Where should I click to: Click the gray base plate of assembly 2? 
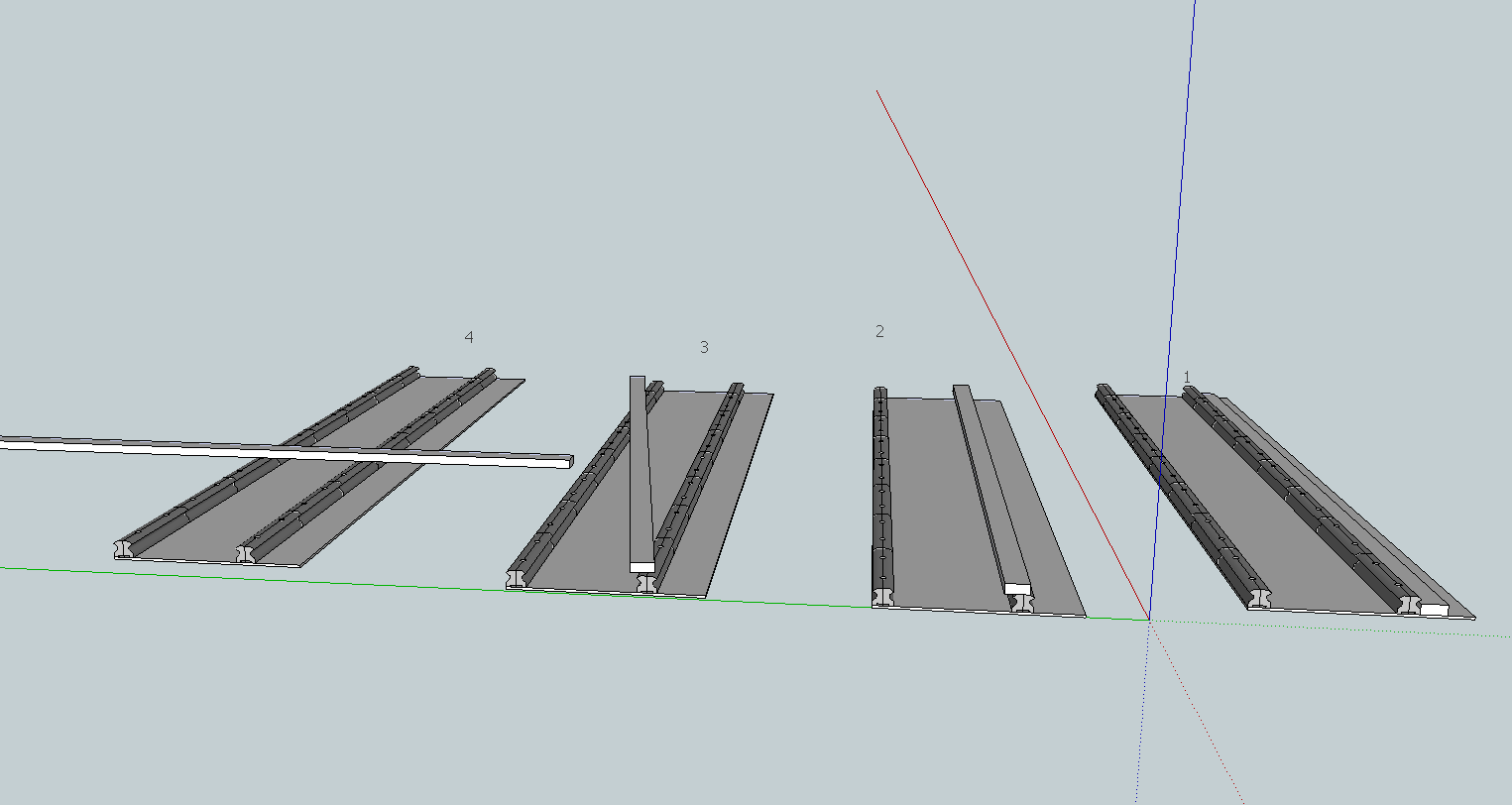pos(932,496)
